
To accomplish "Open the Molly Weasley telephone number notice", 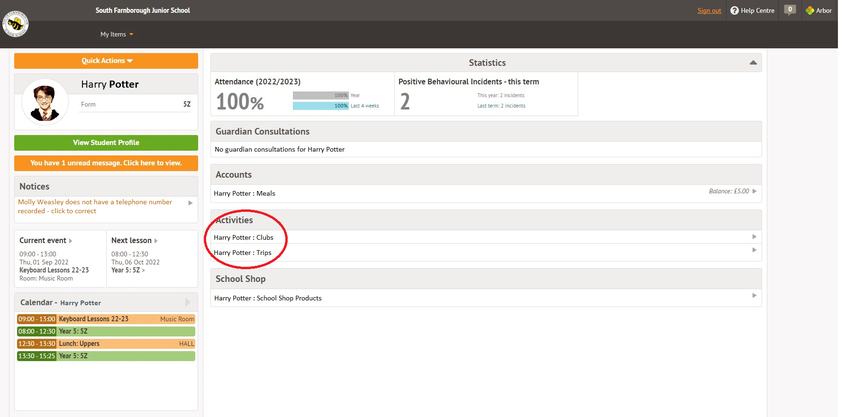I will point(95,207).
